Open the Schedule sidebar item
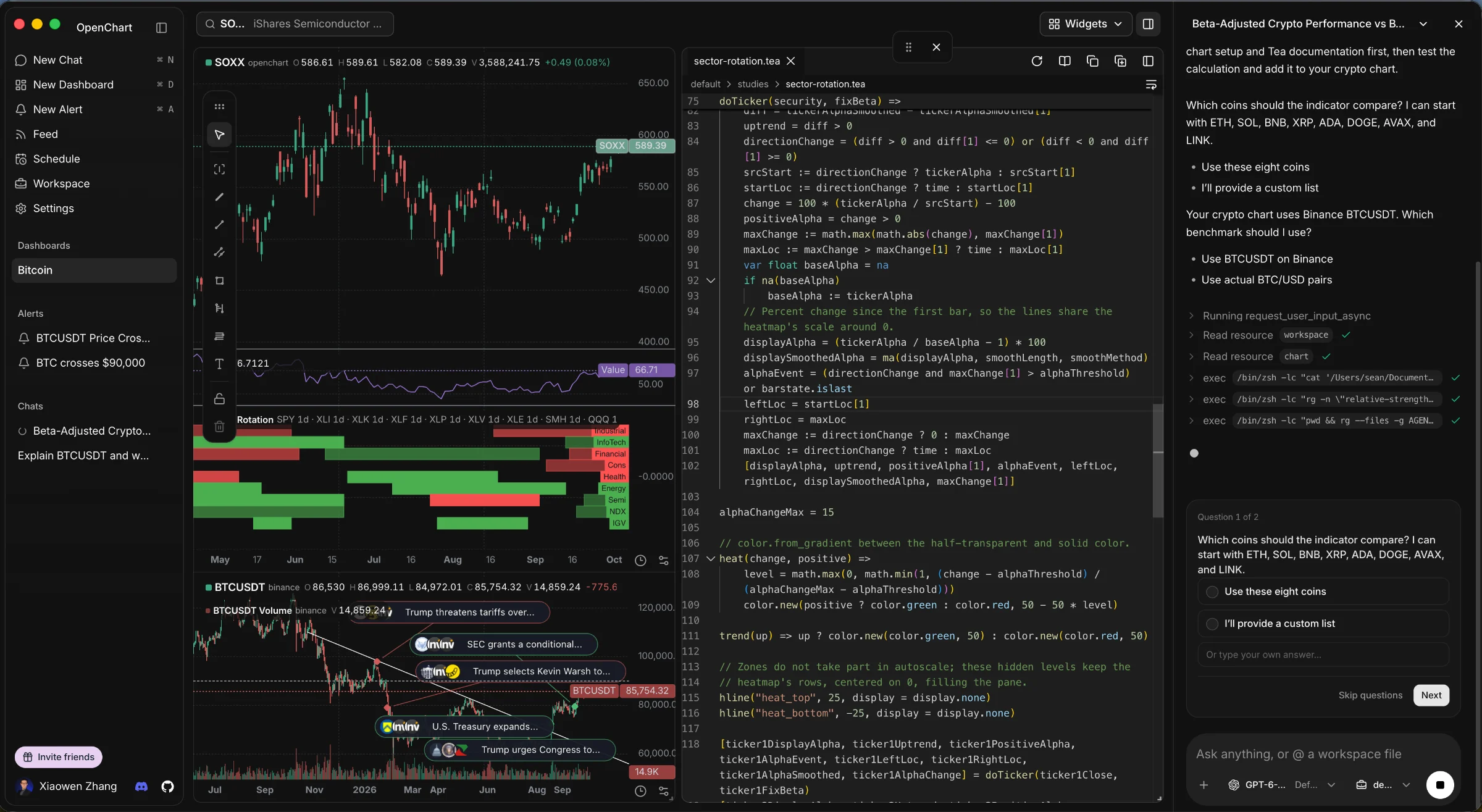This screenshot has width=1482, height=812. pos(94,159)
